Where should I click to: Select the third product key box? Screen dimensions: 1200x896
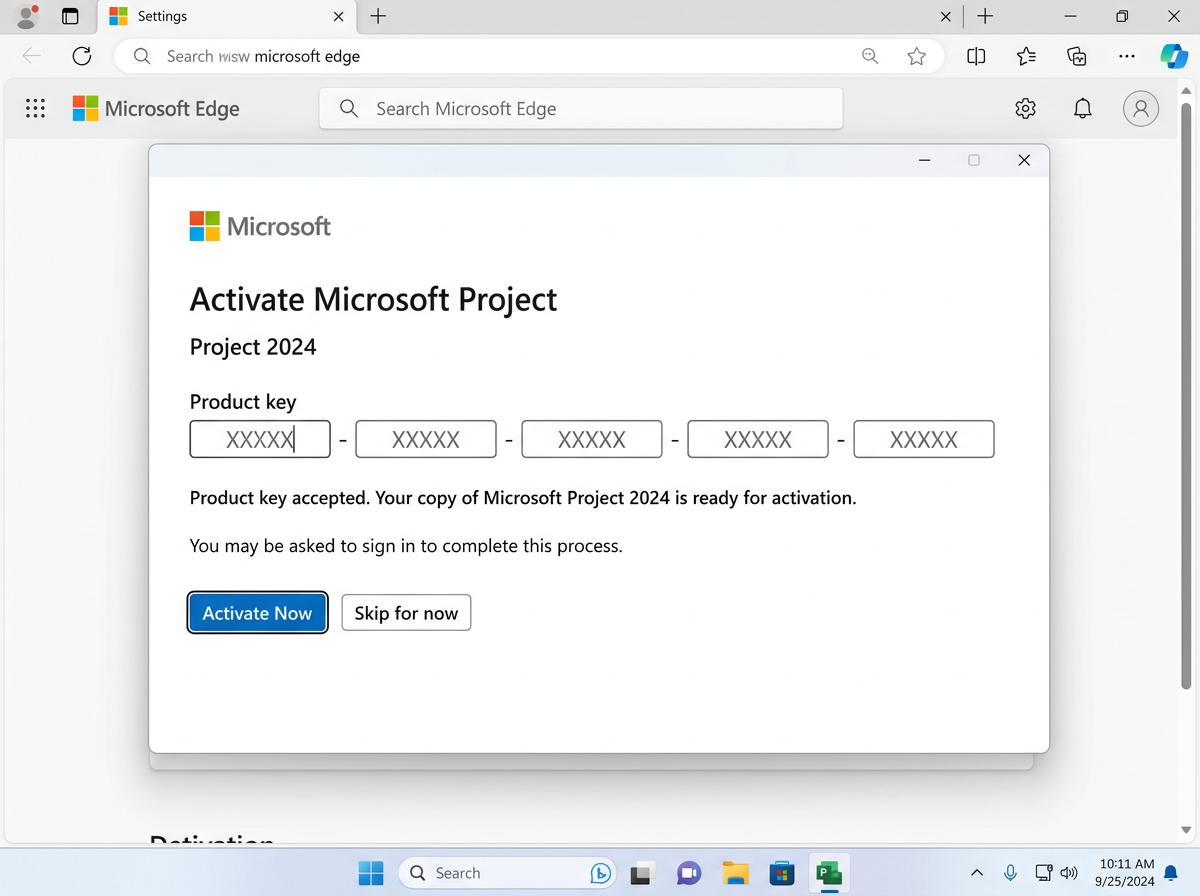(592, 439)
